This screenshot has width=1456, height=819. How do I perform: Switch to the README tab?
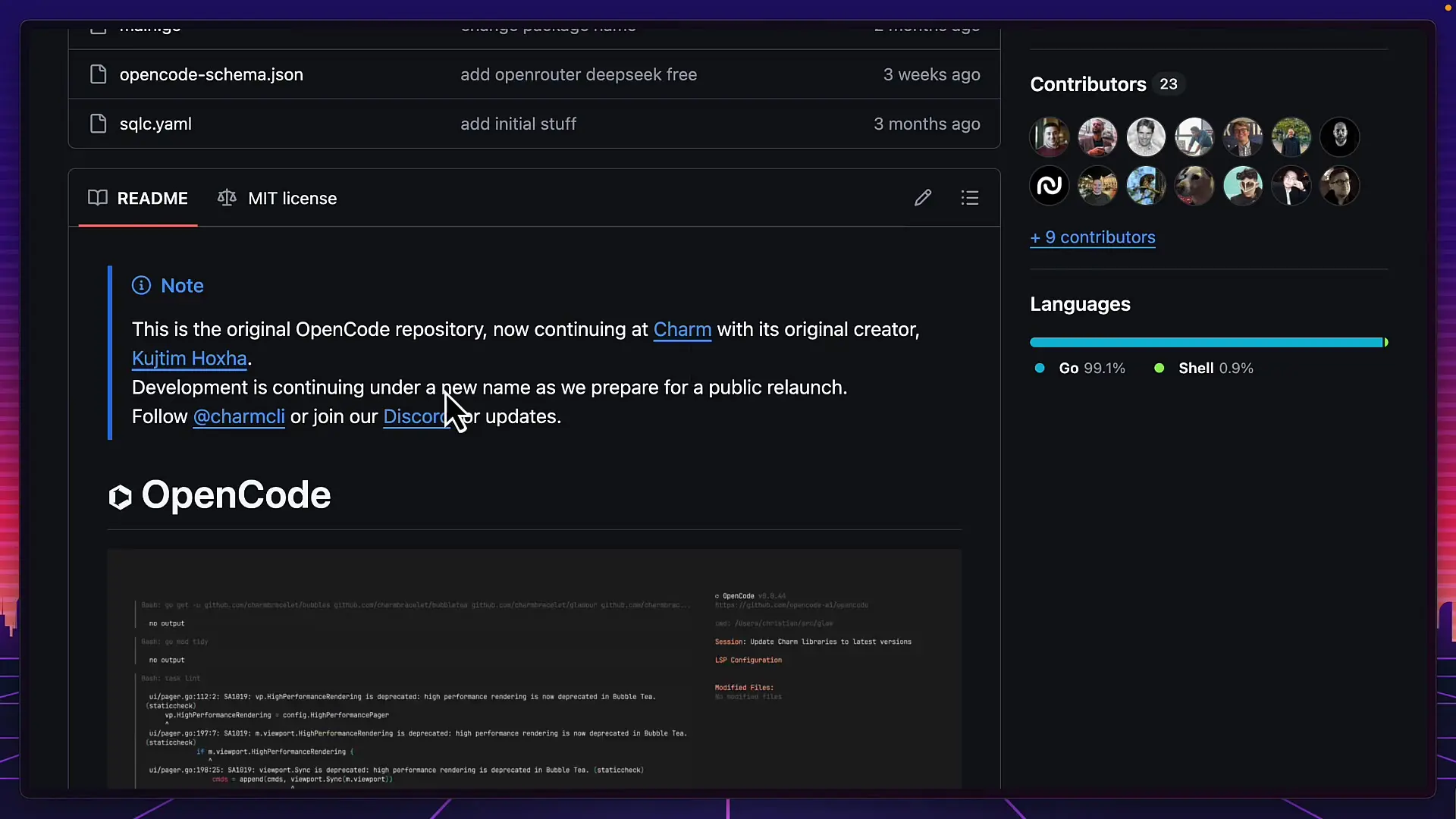[138, 198]
